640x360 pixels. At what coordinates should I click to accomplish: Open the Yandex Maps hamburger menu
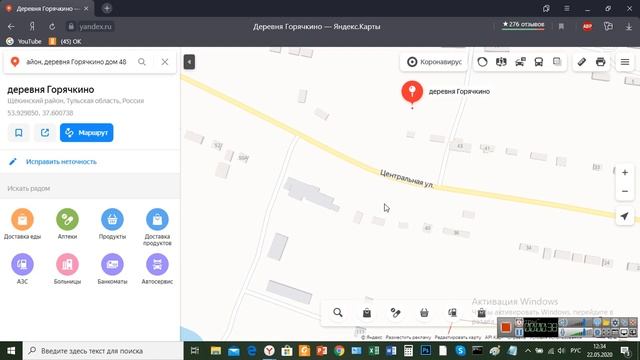625,62
